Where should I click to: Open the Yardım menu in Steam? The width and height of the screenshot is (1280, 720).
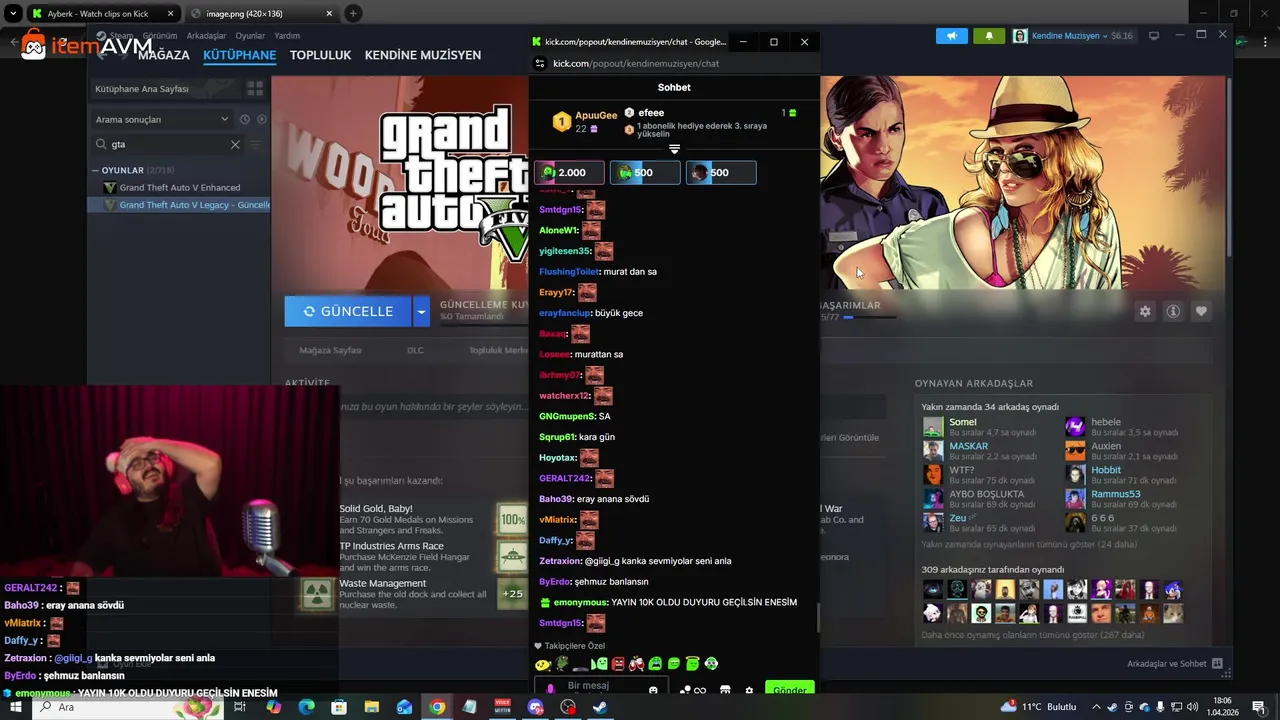(287, 36)
